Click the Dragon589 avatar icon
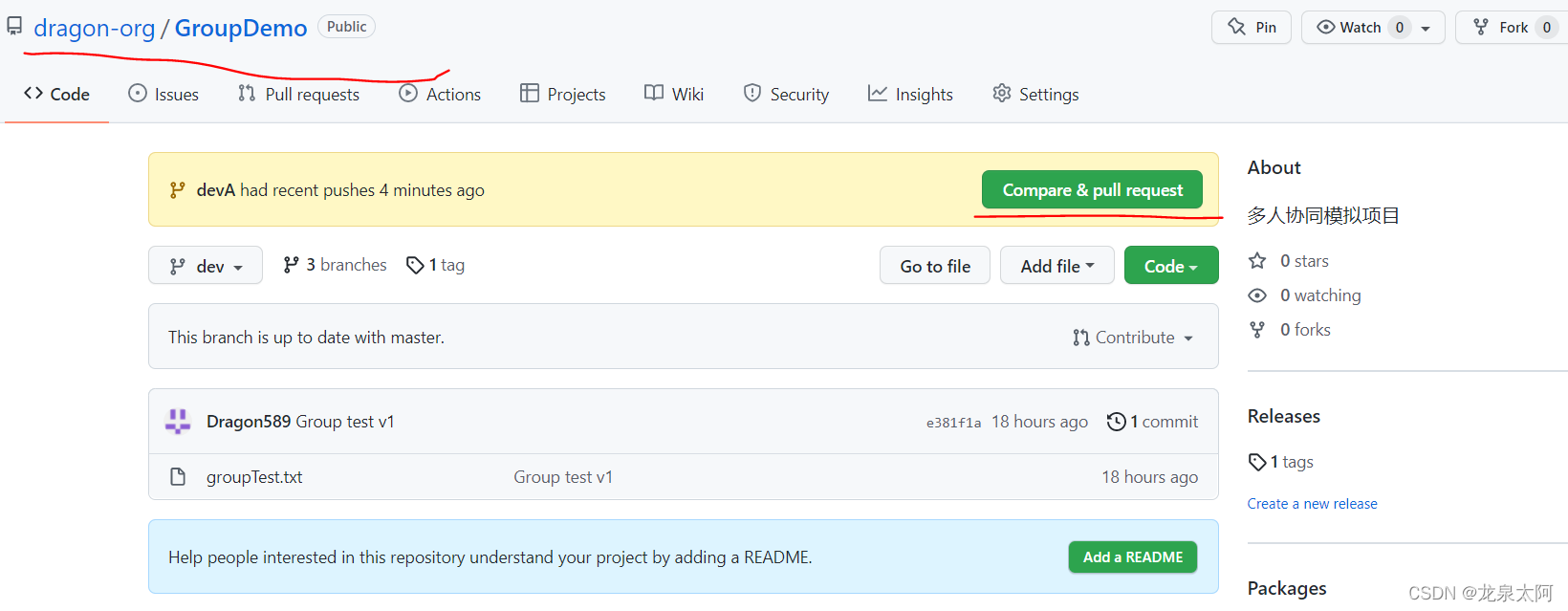 pyautogui.click(x=178, y=422)
